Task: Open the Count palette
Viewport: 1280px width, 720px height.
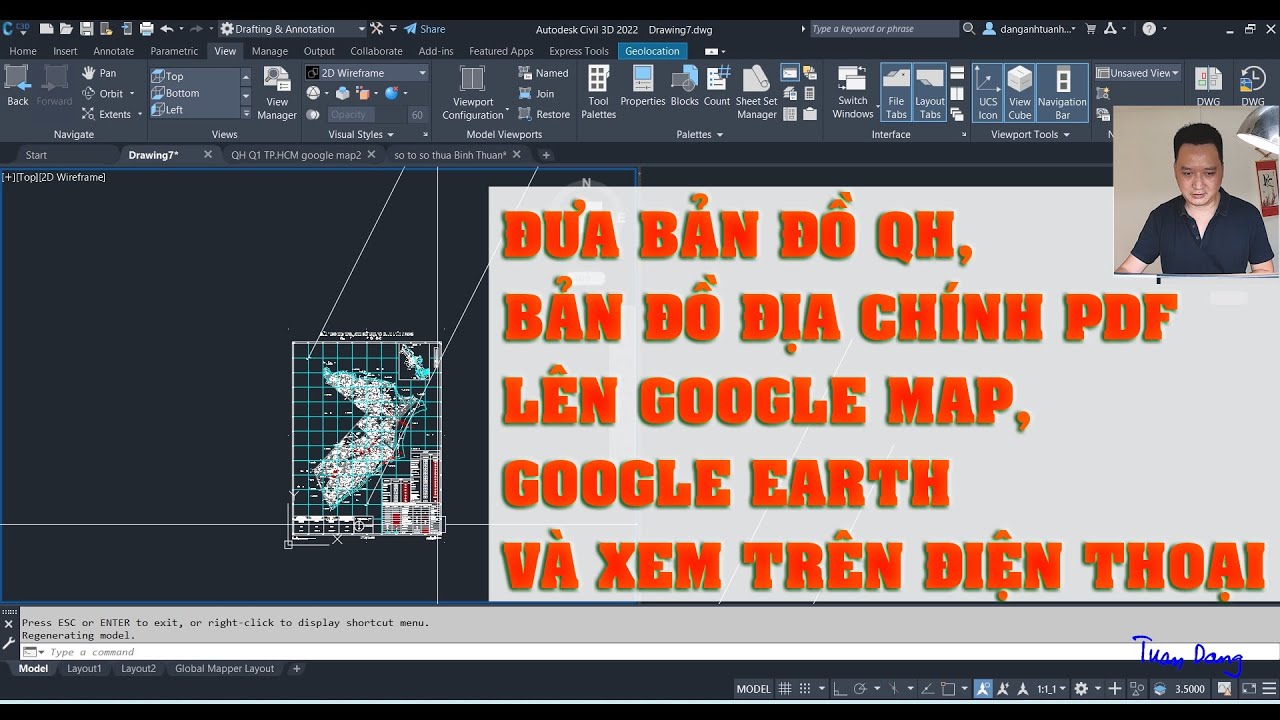Action: (x=717, y=86)
